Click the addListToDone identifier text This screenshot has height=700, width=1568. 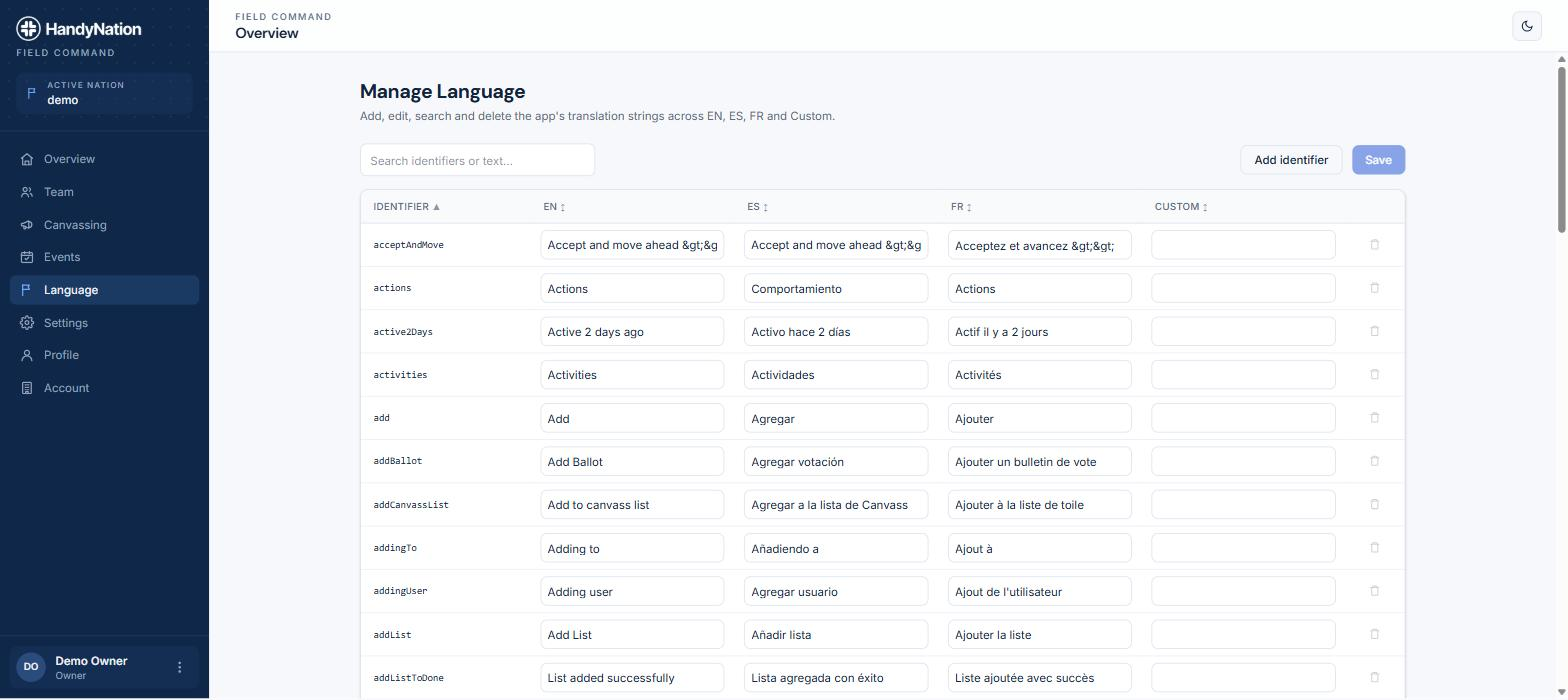coord(408,678)
